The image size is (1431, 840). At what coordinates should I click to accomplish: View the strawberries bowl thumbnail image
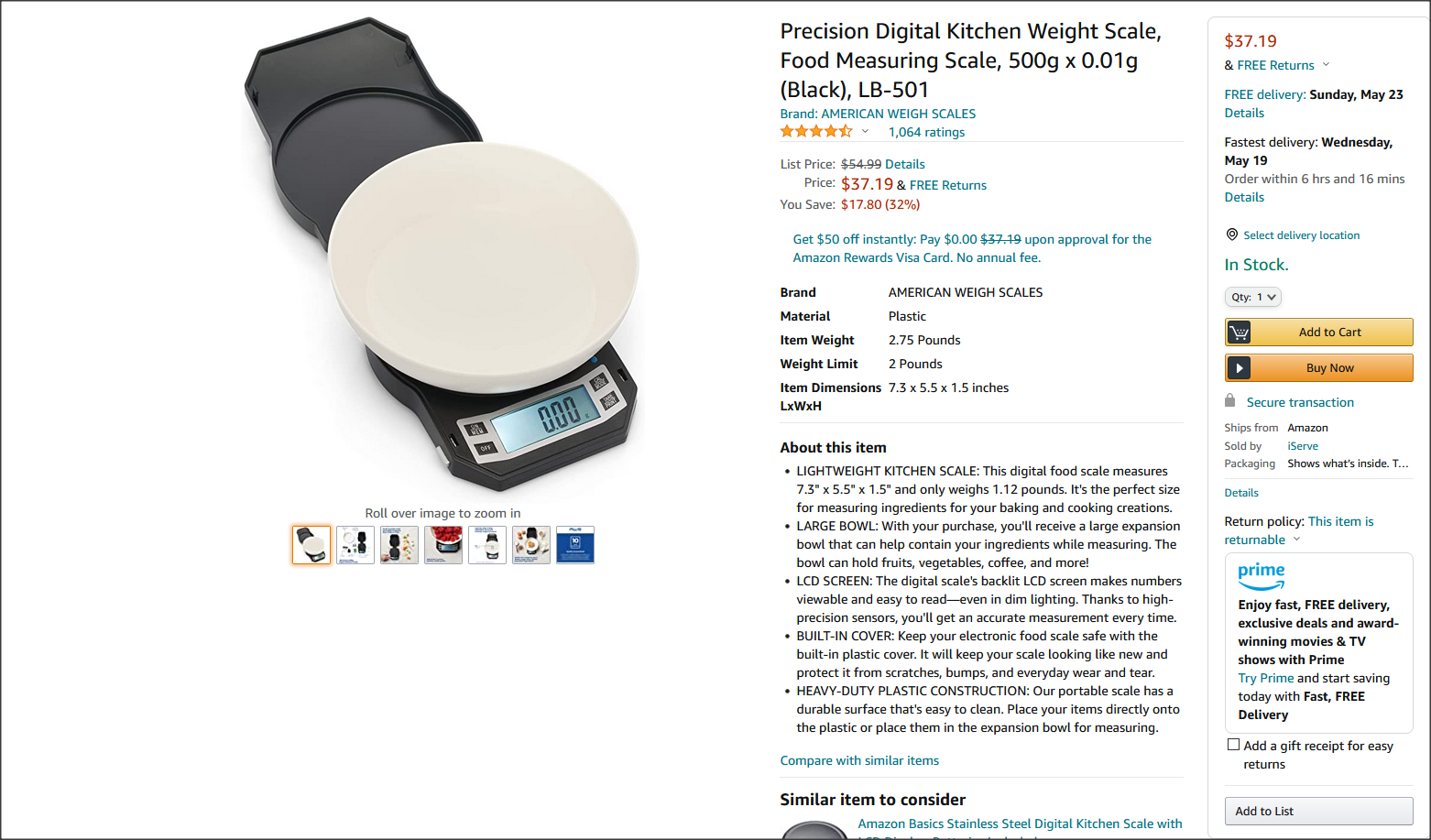pyautogui.click(x=443, y=545)
